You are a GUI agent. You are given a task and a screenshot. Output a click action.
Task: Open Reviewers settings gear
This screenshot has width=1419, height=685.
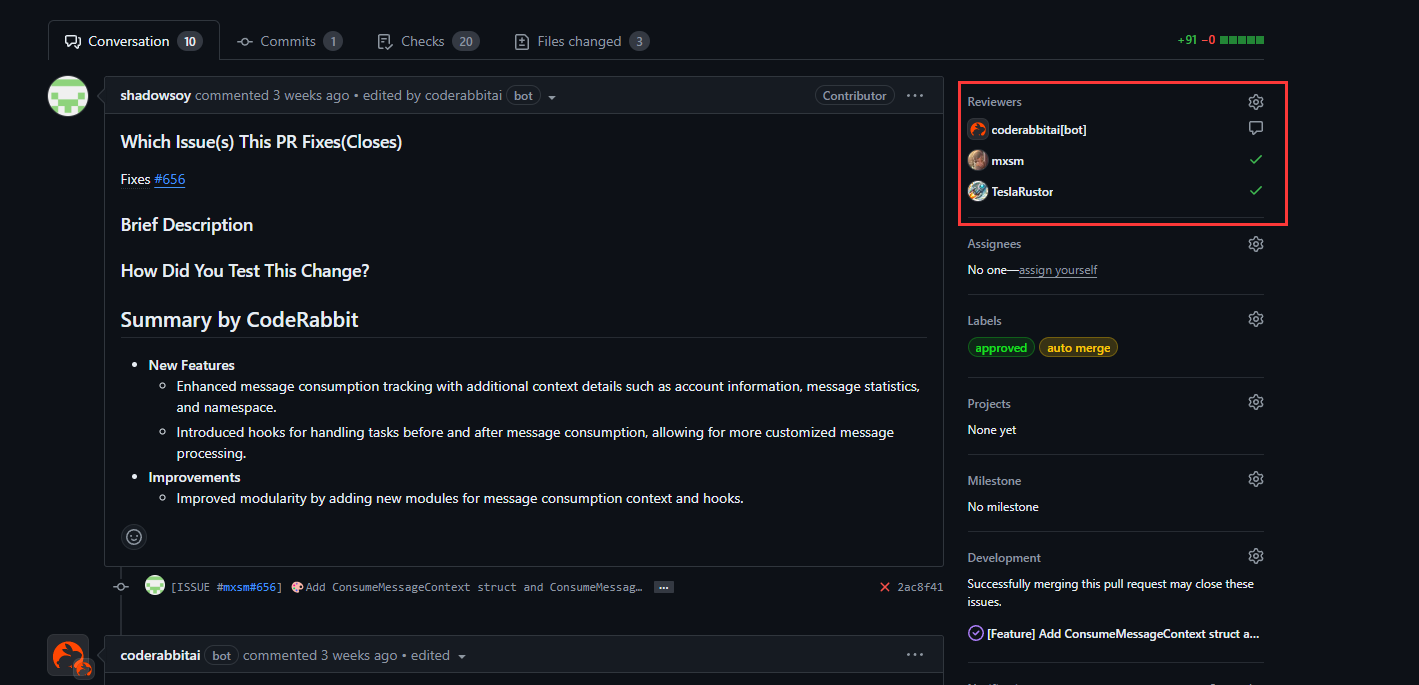coord(1256,101)
